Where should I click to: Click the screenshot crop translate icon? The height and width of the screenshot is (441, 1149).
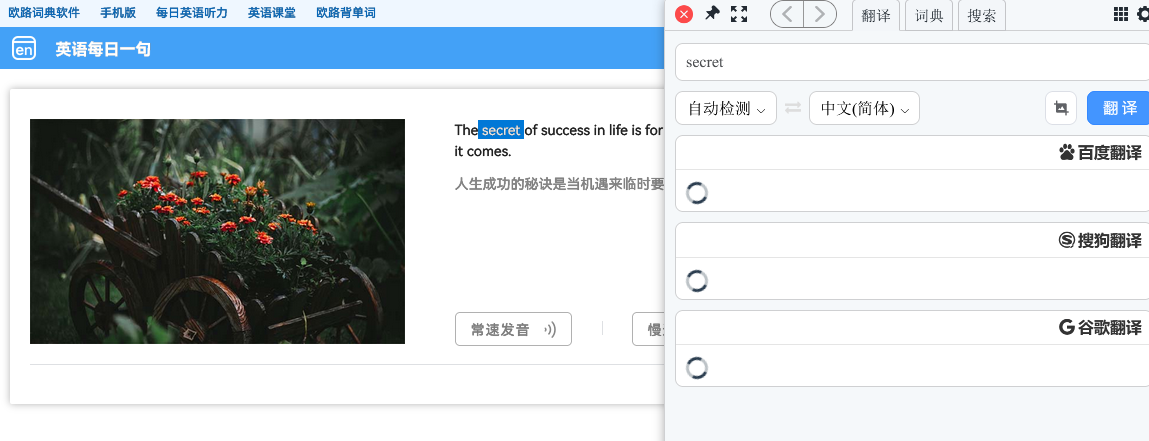click(x=1060, y=108)
